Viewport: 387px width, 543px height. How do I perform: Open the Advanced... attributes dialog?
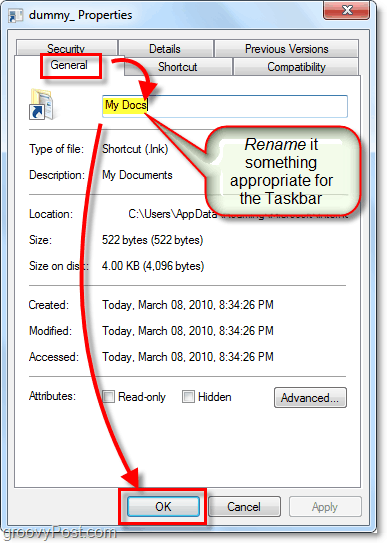click(310, 398)
